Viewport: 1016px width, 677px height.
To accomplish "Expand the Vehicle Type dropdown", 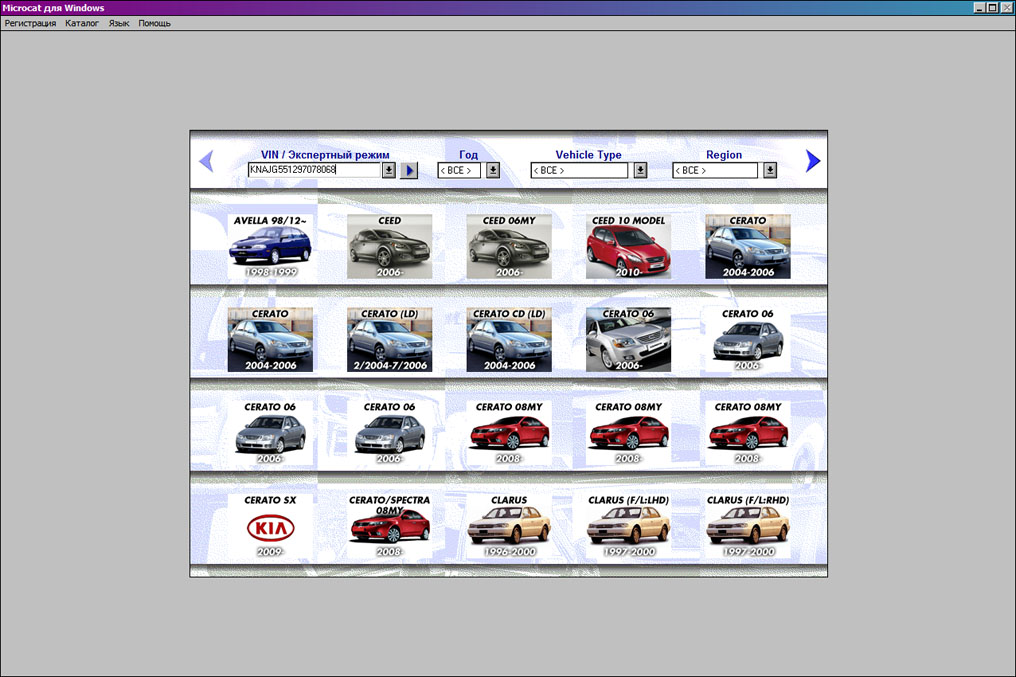I will 640,171.
